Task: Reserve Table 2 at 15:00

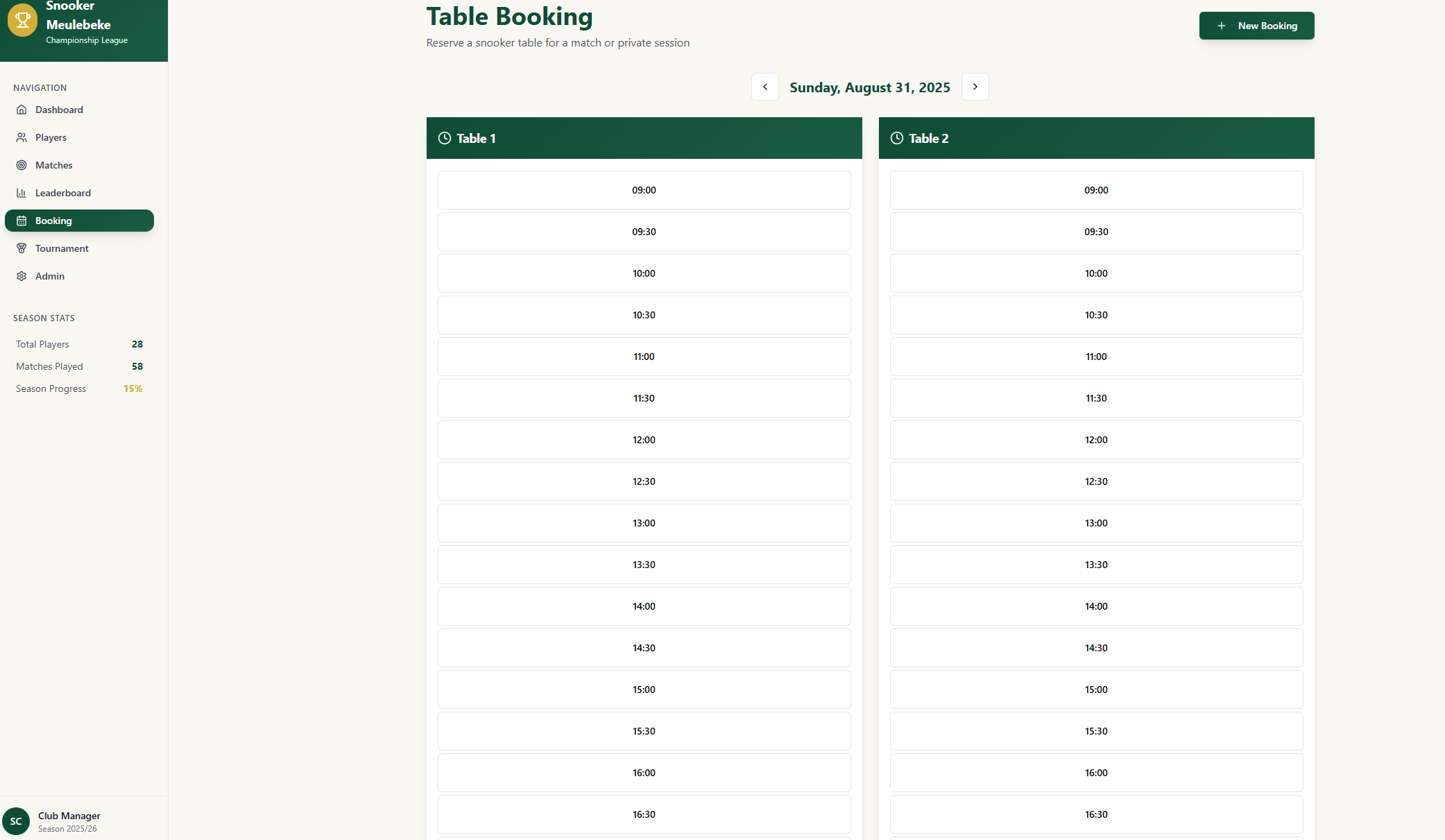Action: pos(1097,689)
